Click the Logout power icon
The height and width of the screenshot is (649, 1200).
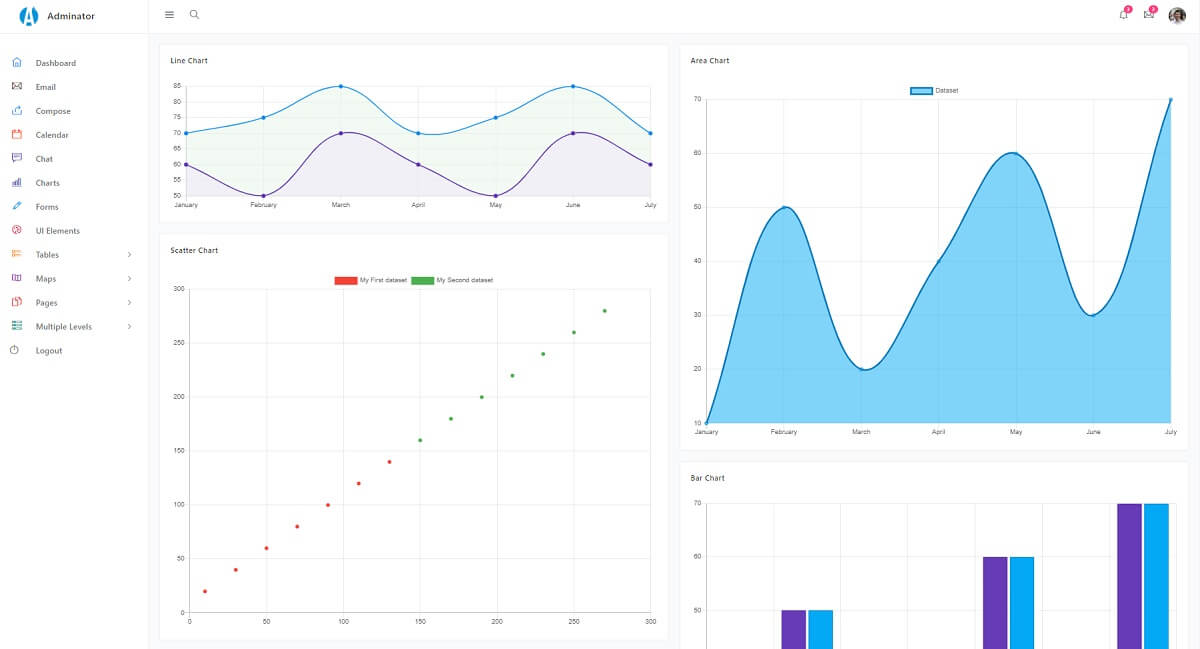point(15,350)
